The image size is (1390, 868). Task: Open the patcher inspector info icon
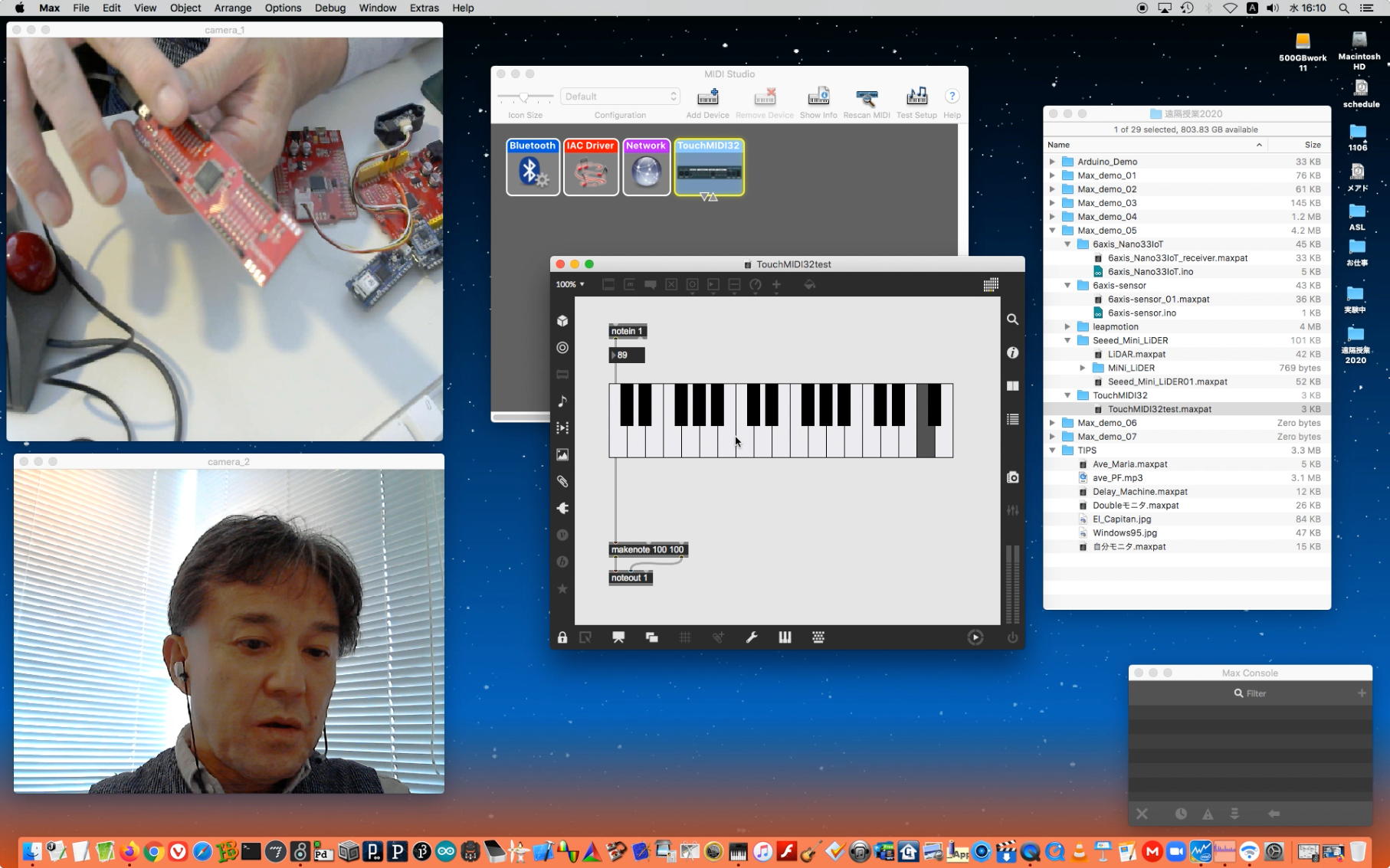coord(1012,352)
